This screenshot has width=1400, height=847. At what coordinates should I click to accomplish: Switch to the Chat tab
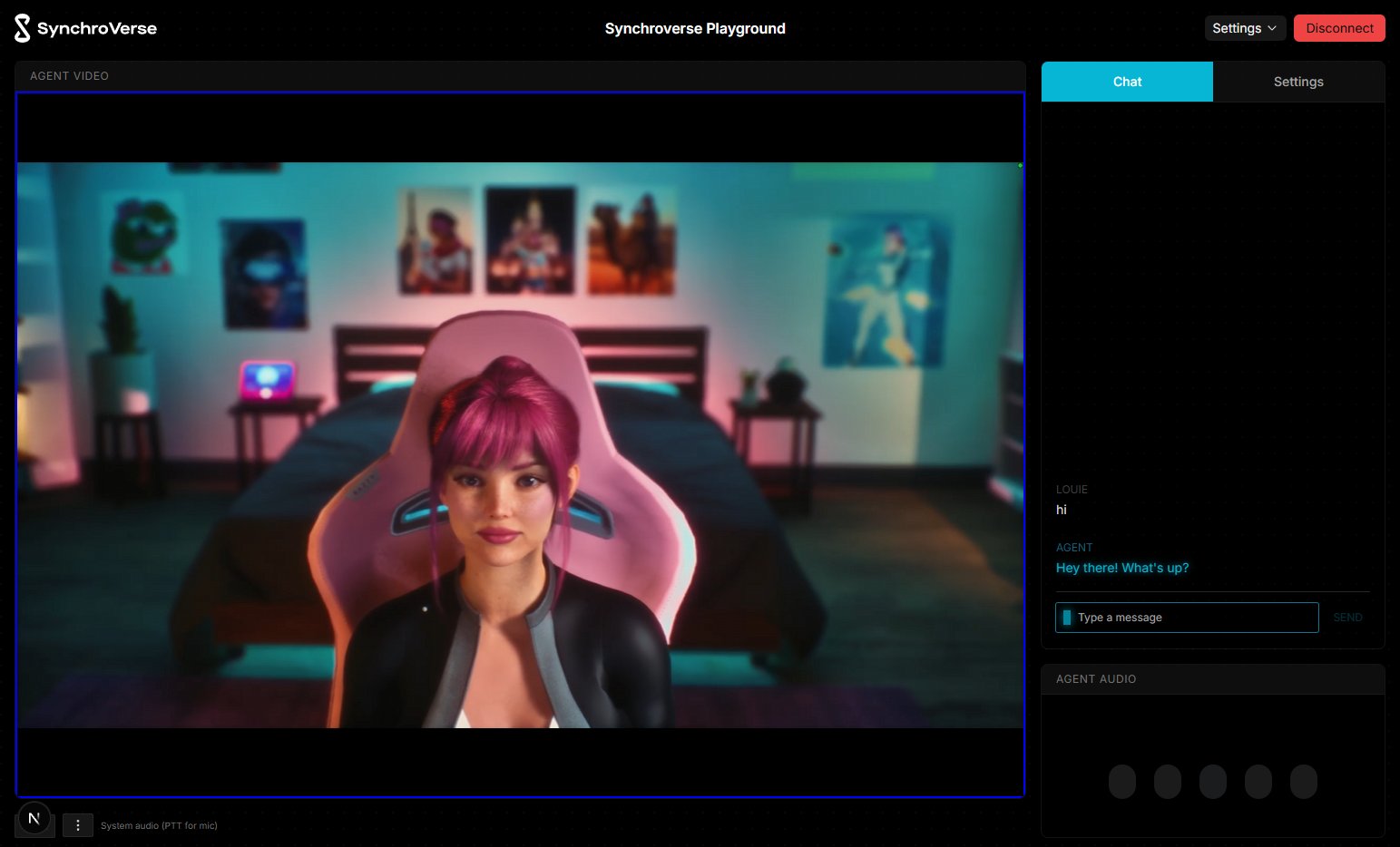[1127, 82]
